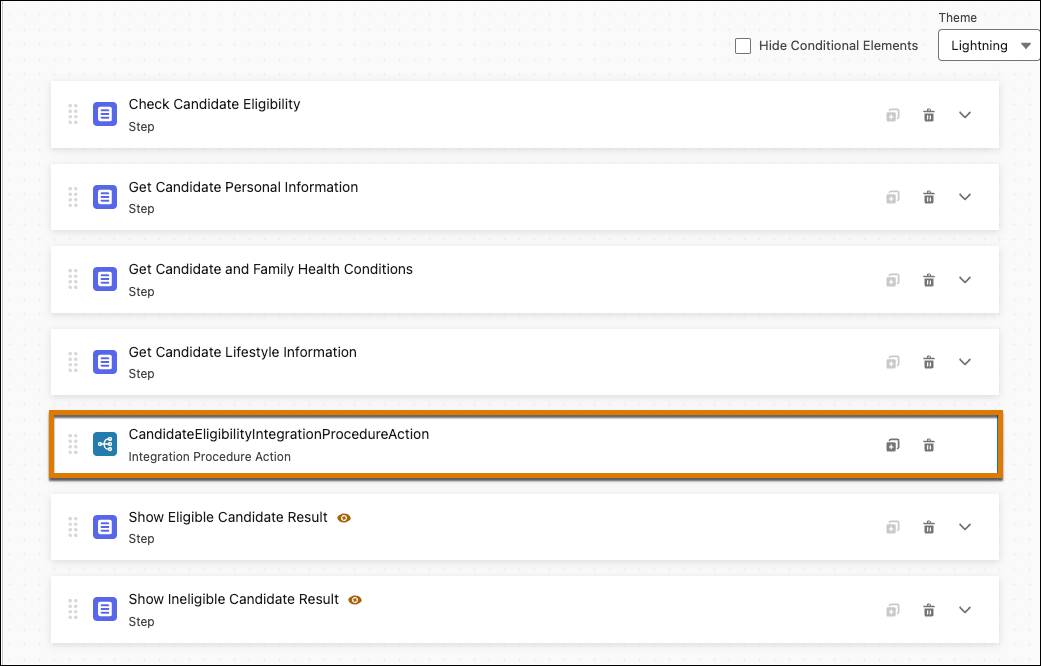1041x666 pixels.
Task: Click the Get Candidate Lifestyle Information step icon
Action: click(105, 362)
